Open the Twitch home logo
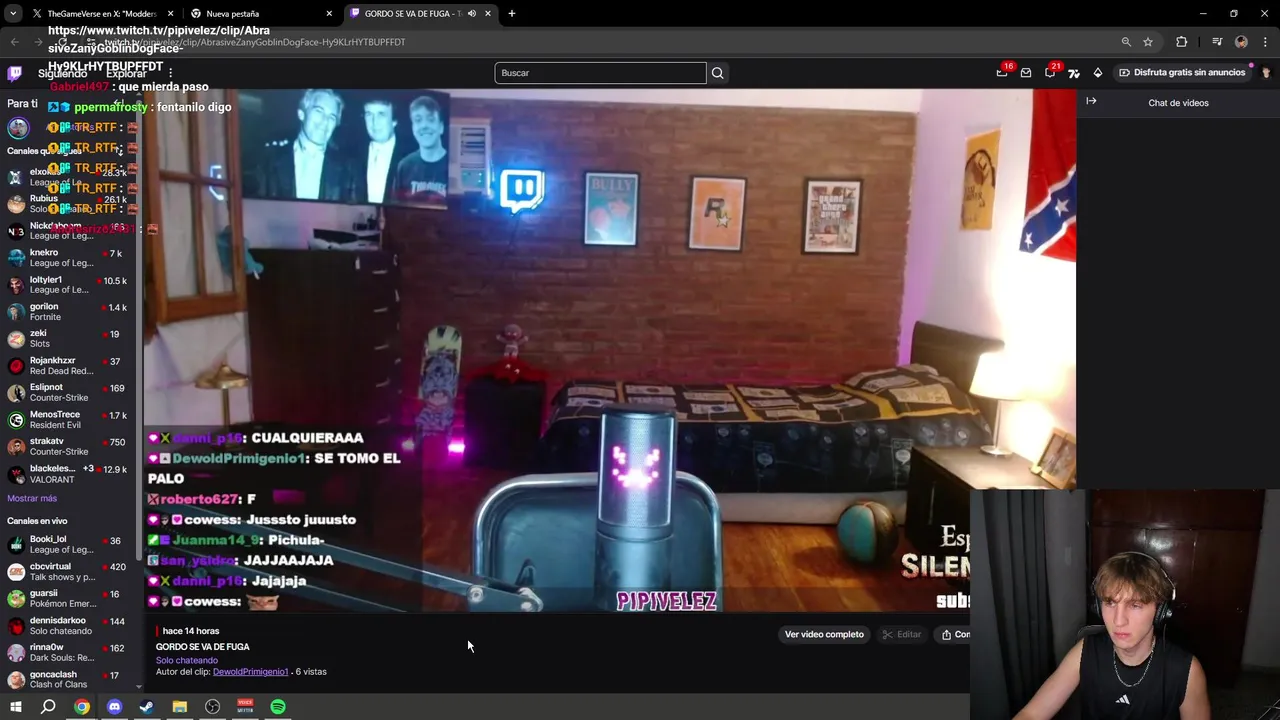This screenshot has height=720, width=1280. (15, 73)
